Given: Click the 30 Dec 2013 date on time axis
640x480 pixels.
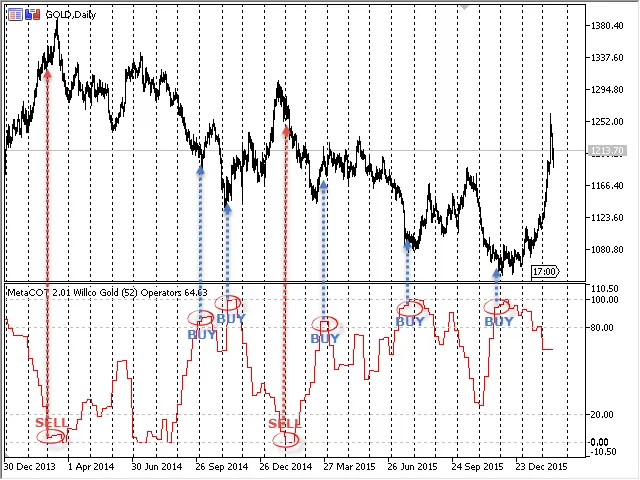Looking at the screenshot, I should click(31, 466).
